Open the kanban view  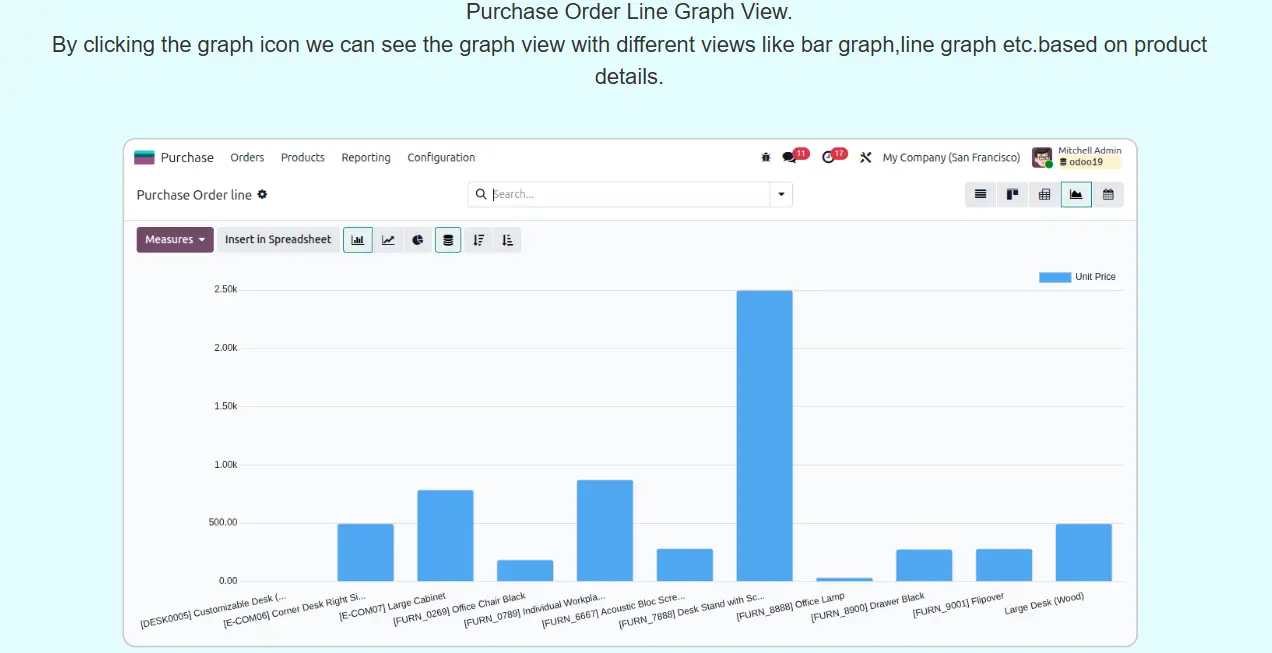(1012, 194)
